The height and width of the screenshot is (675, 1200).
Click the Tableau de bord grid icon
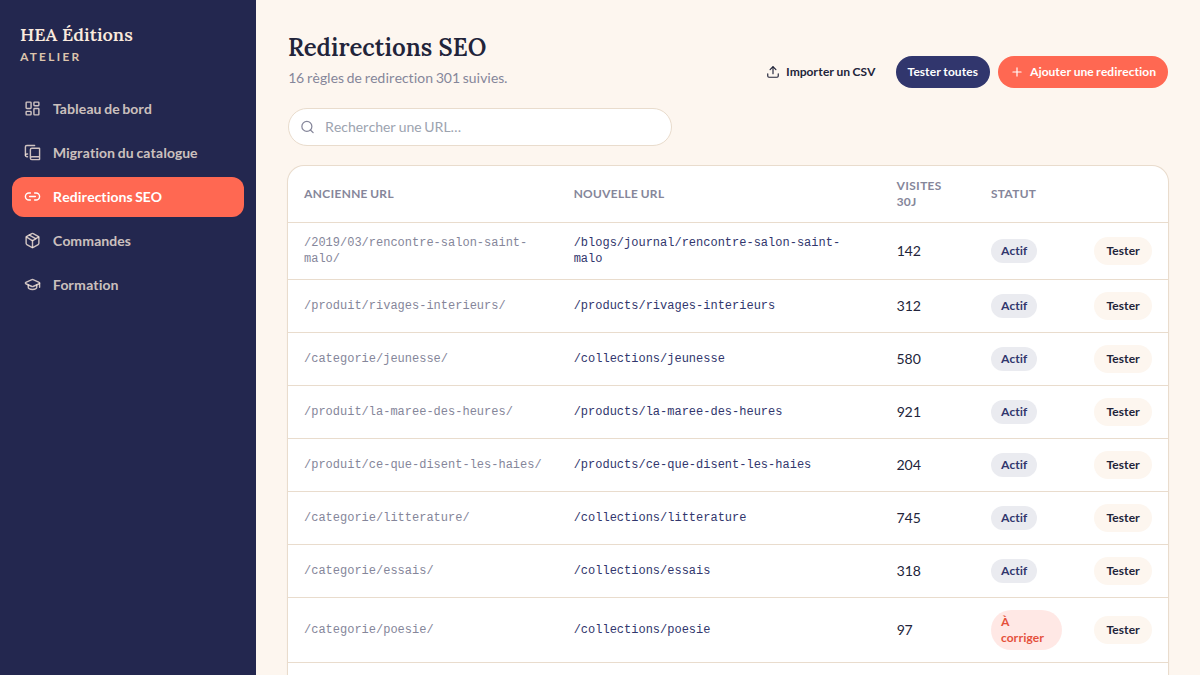[33, 109]
